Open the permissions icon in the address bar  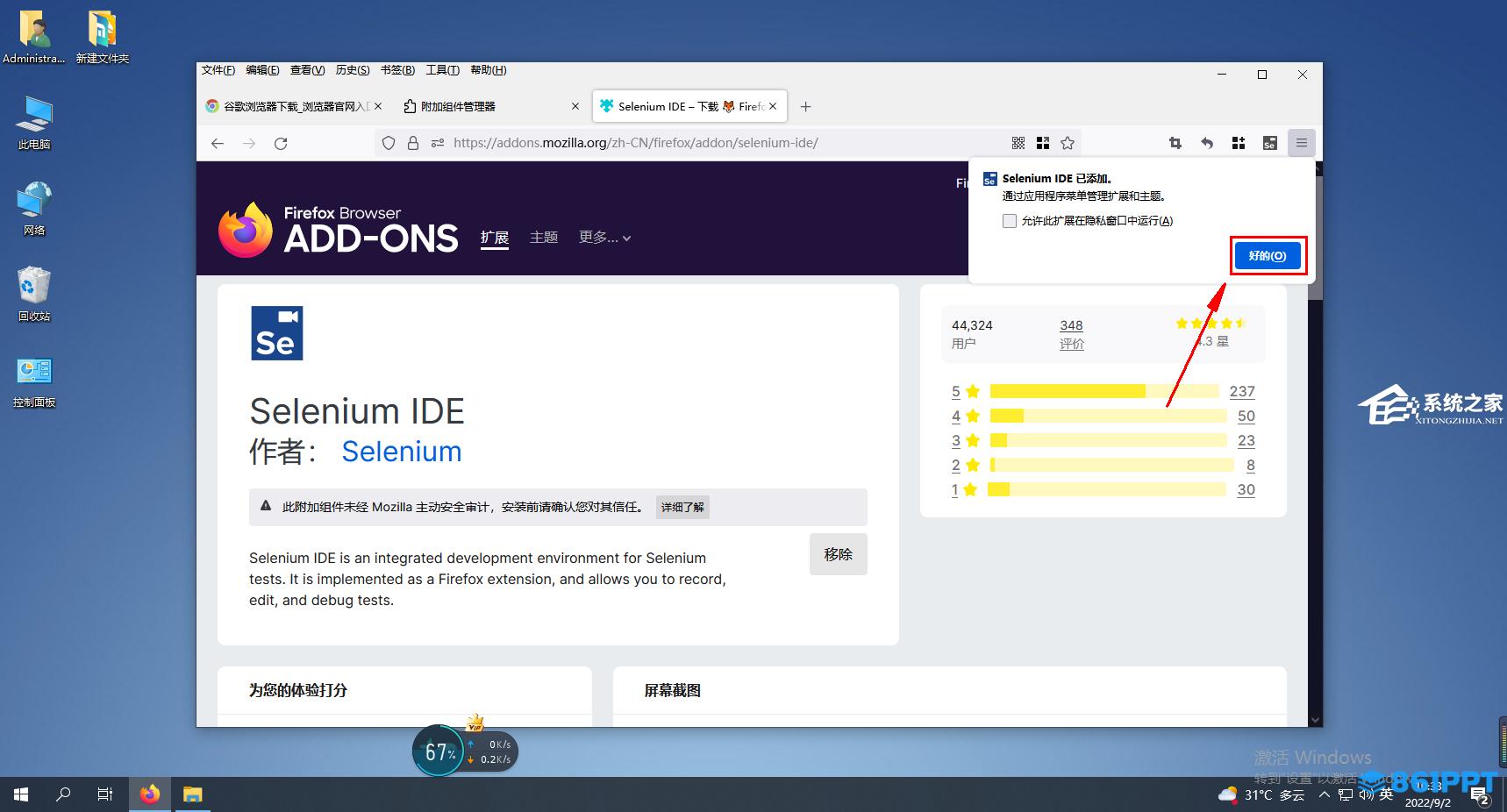(x=437, y=143)
